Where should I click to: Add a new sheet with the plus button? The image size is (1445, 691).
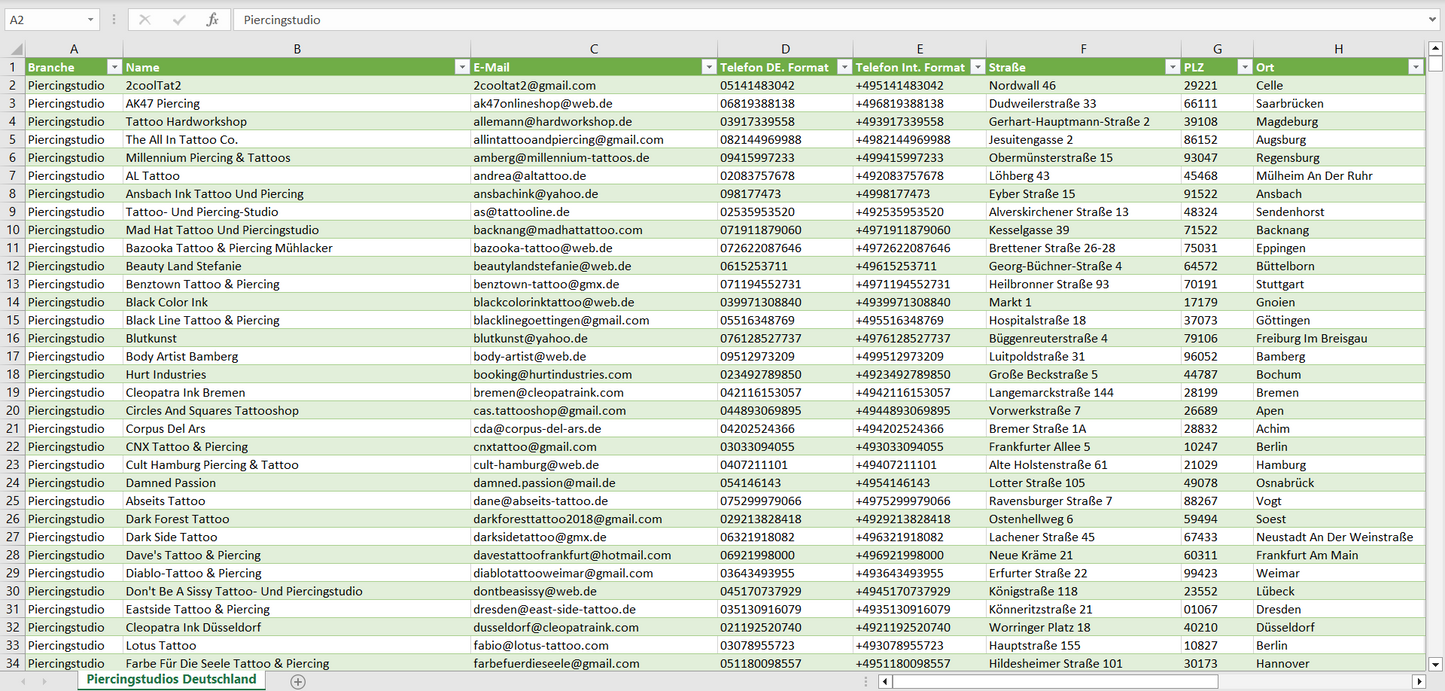(x=298, y=681)
